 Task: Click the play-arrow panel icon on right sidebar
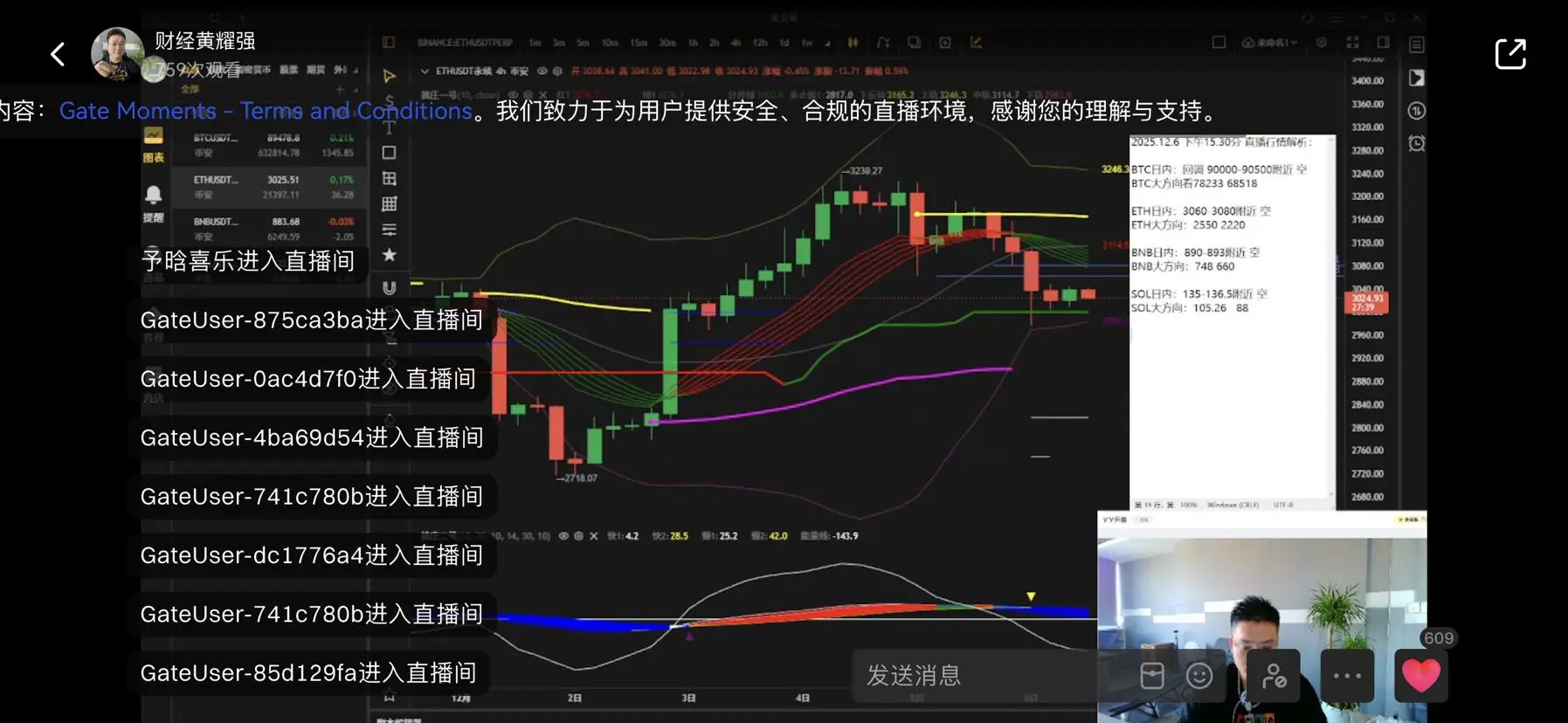tap(1417, 78)
